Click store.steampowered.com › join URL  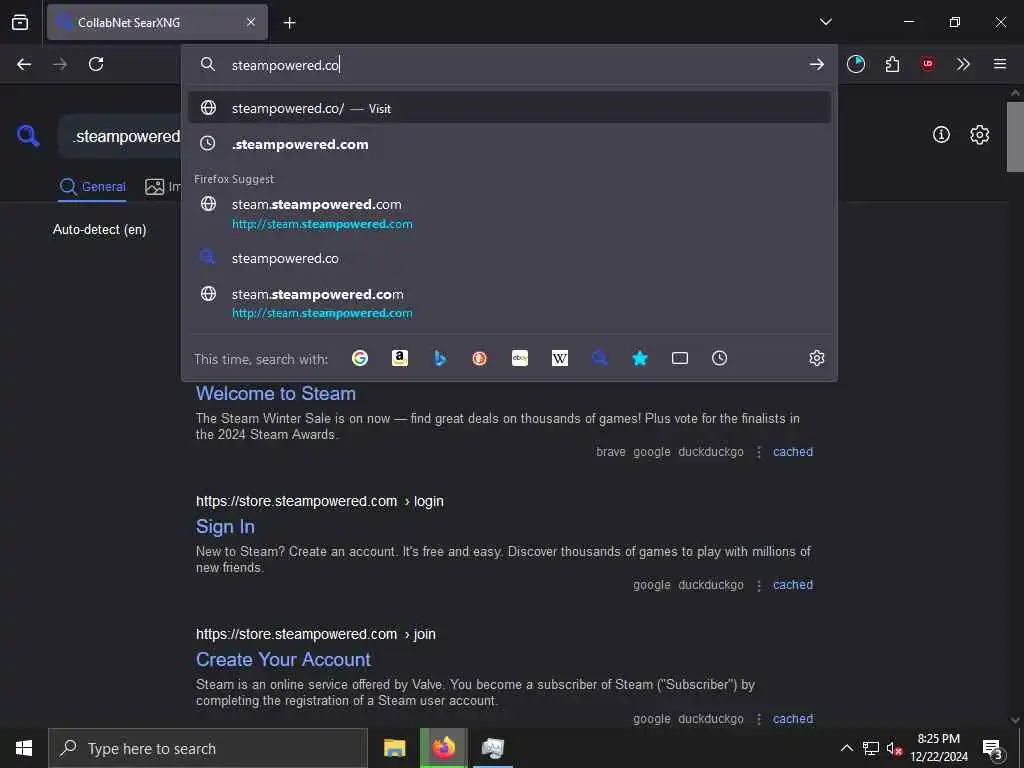point(315,634)
